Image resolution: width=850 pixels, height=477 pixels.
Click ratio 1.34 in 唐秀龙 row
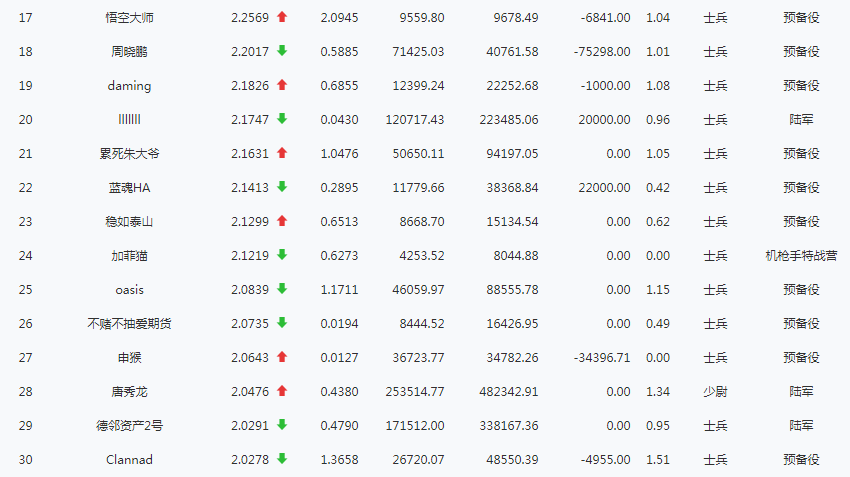click(658, 392)
